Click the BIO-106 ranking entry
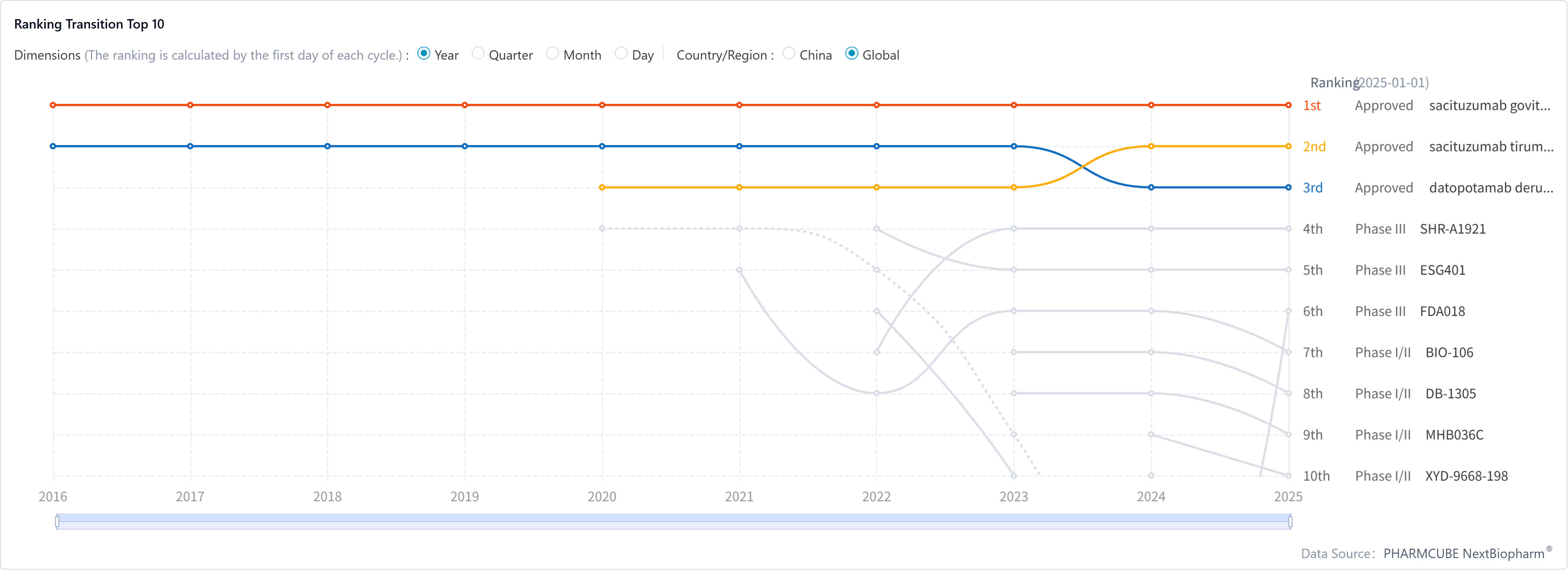This screenshot has width=1568, height=570. pyautogui.click(x=1449, y=353)
